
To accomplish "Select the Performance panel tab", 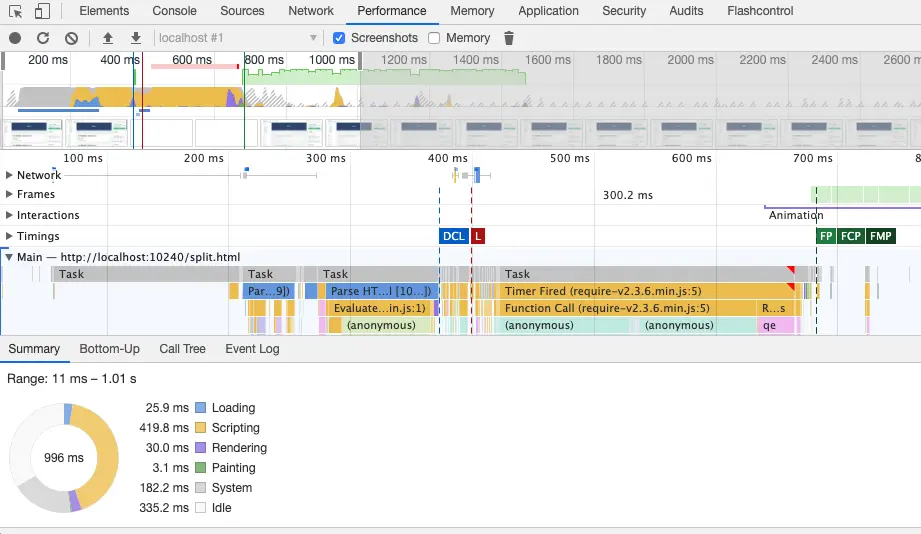I will [392, 11].
